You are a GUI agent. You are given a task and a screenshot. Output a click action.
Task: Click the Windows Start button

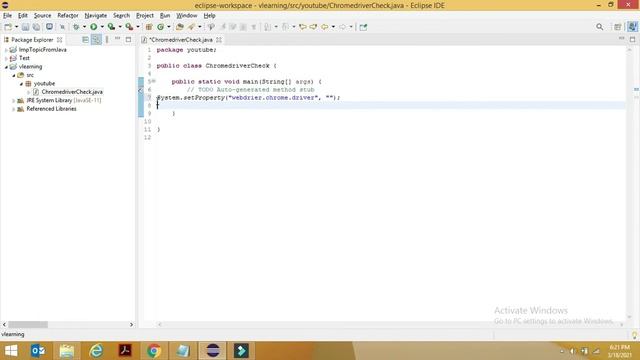coord(11,351)
